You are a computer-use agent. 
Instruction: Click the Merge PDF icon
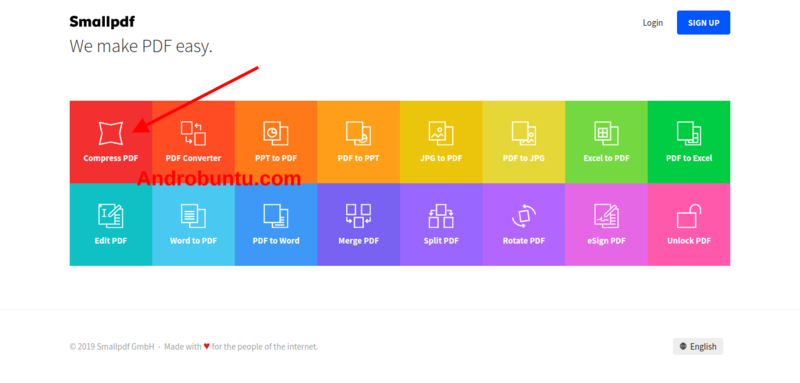click(359, 216)
